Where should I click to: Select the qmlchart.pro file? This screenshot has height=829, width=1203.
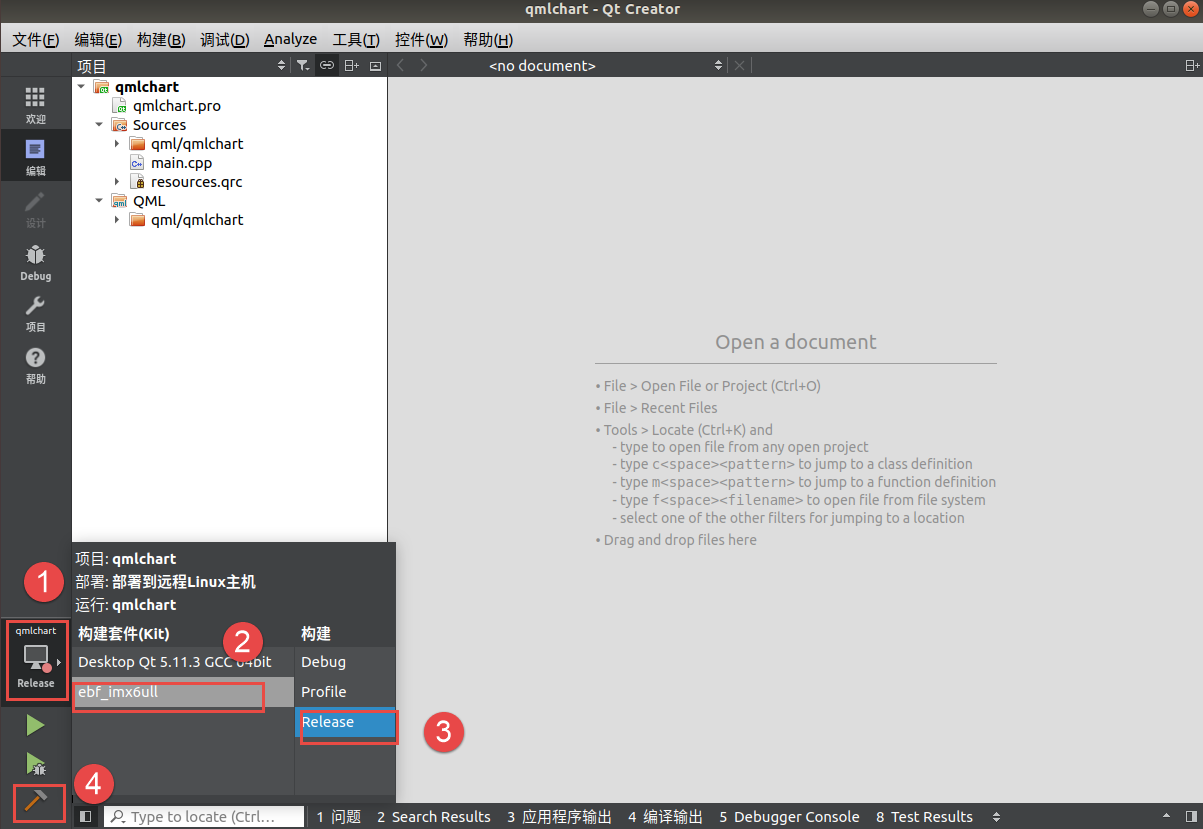(177, 106)
